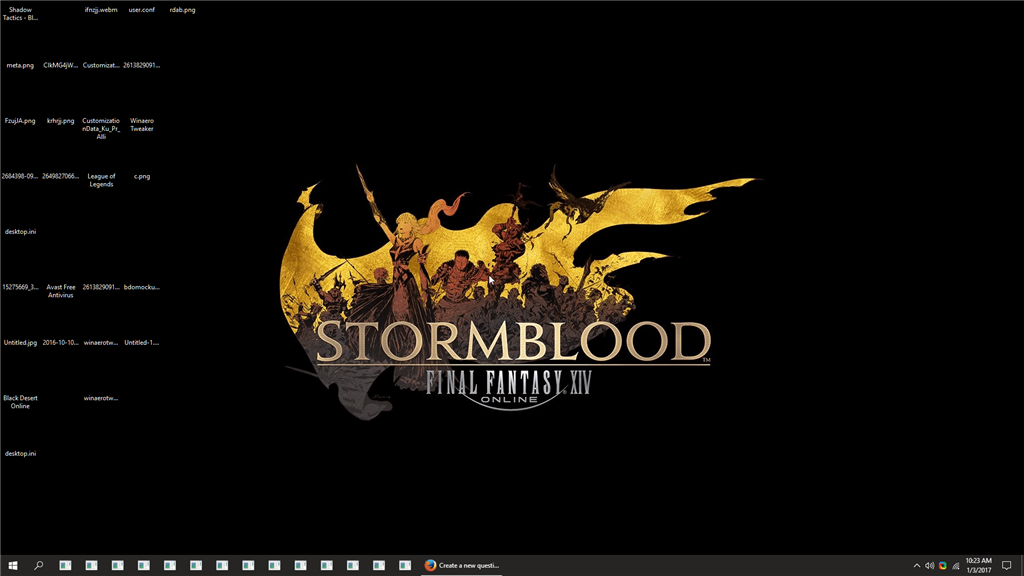Screen dimensions: 1024x576
Task: Select the 2649827066... desktop file
Action: click(61, 176)
